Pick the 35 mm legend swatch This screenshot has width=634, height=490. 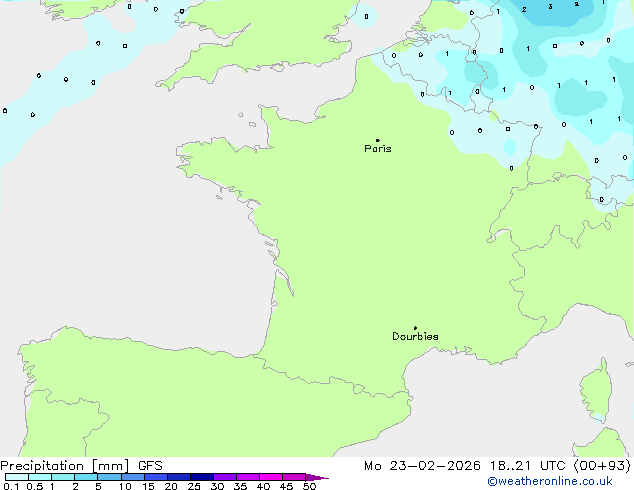247,477
